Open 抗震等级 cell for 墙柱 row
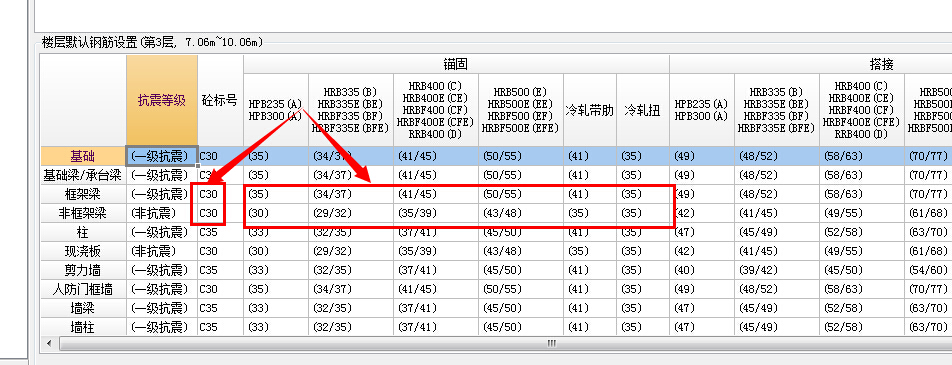This screenshot has height=365, width=952. coord(162,327)
